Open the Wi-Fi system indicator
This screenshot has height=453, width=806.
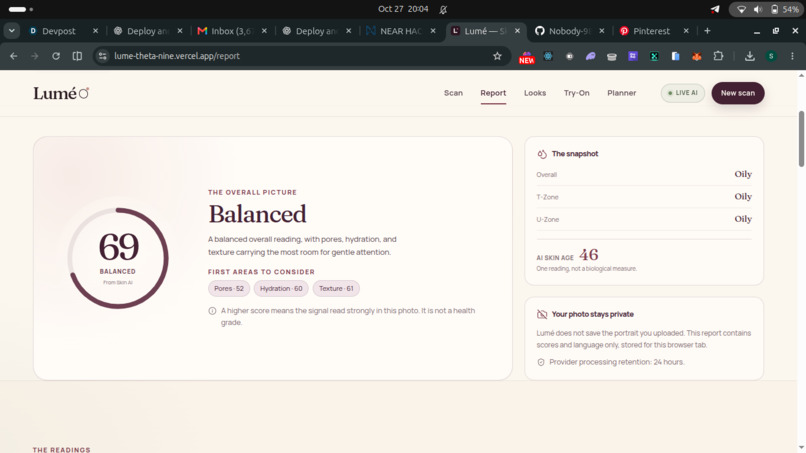[x=741, y=9]
